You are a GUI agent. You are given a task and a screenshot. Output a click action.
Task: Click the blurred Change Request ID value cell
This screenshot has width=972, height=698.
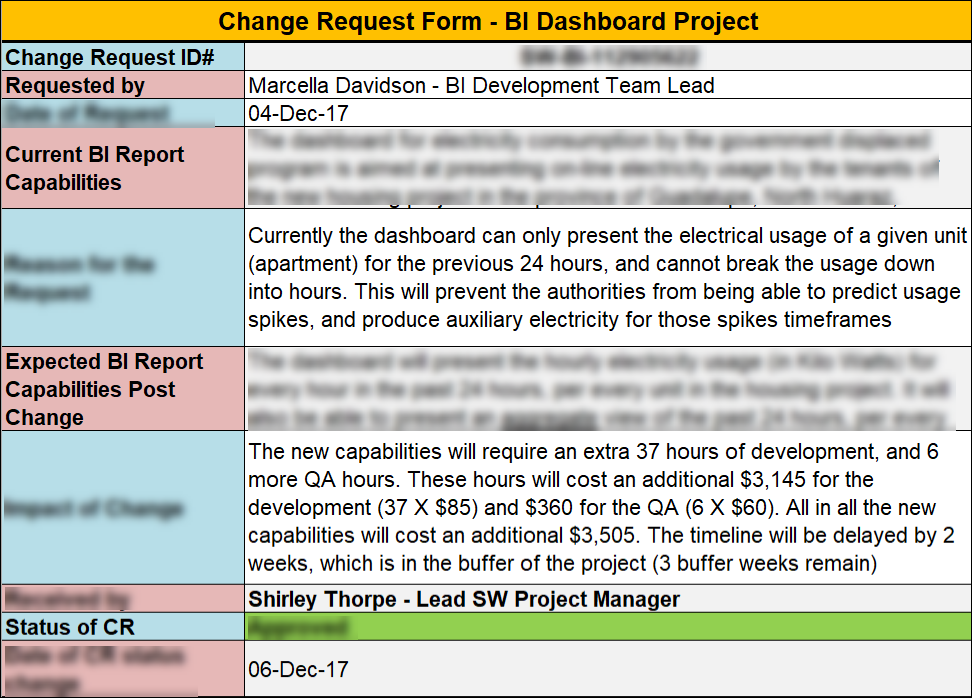coord(607,57)
